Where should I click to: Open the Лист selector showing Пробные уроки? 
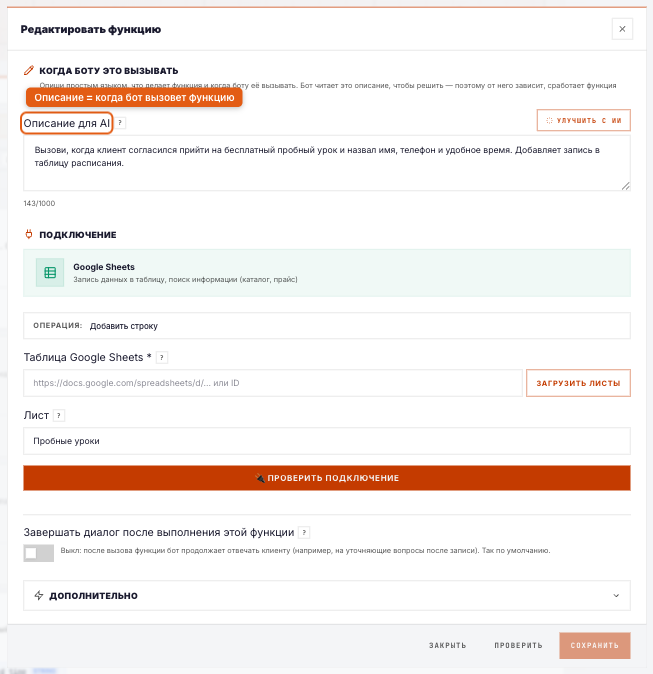point(327,441)
